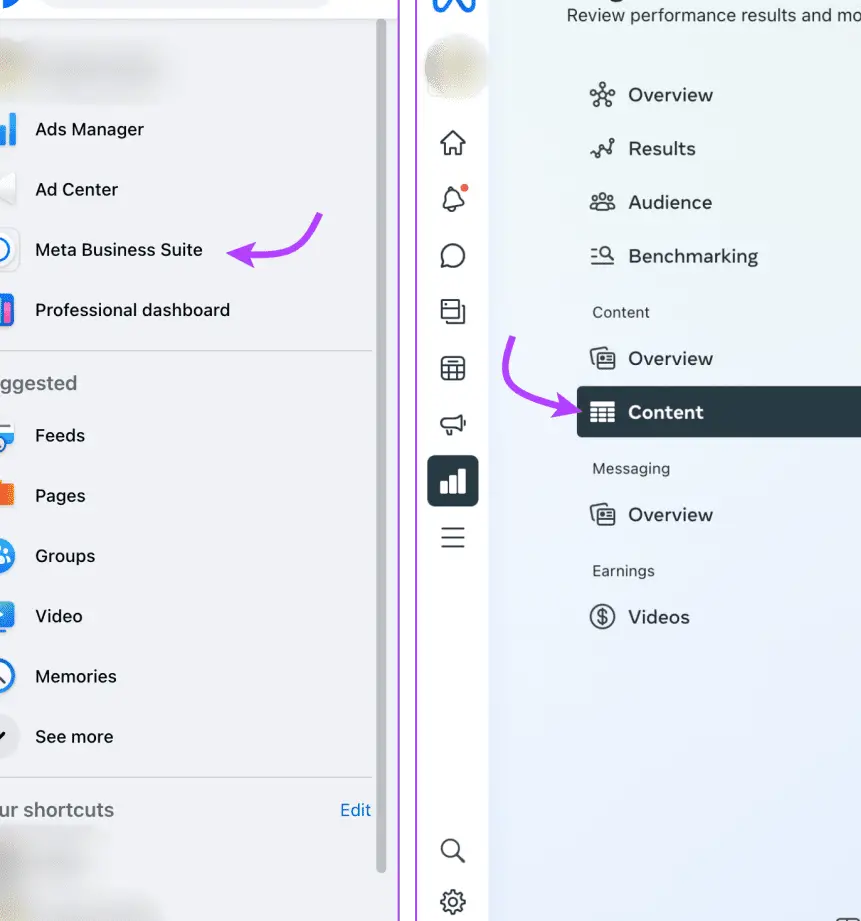The width and height of the screenshot is (861, 921).
Task: Select Overview under the Content section
Action: [x=670, y=358]
